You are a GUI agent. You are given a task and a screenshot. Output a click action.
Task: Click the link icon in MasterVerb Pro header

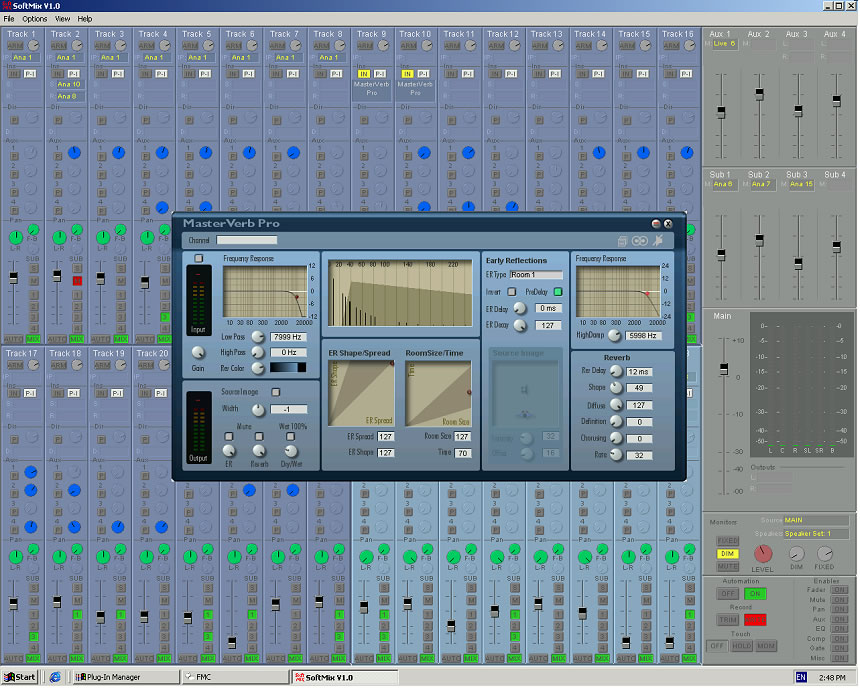coord(640,241)
